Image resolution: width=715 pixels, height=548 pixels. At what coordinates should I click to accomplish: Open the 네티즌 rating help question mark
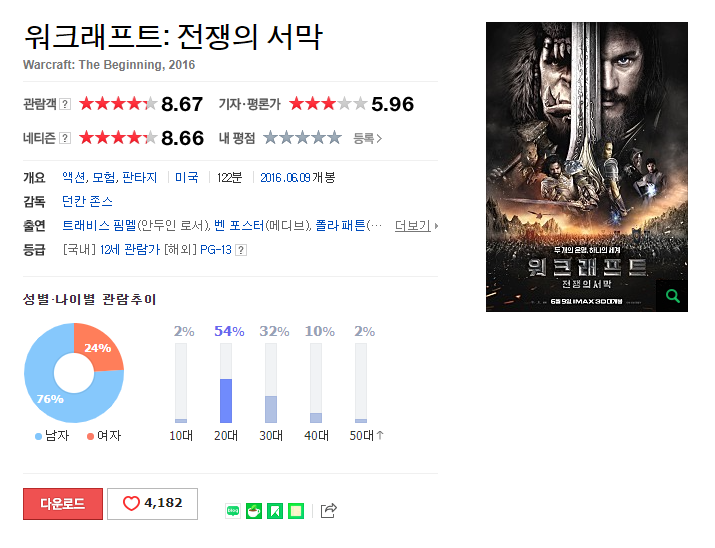[x=65, y=138]
